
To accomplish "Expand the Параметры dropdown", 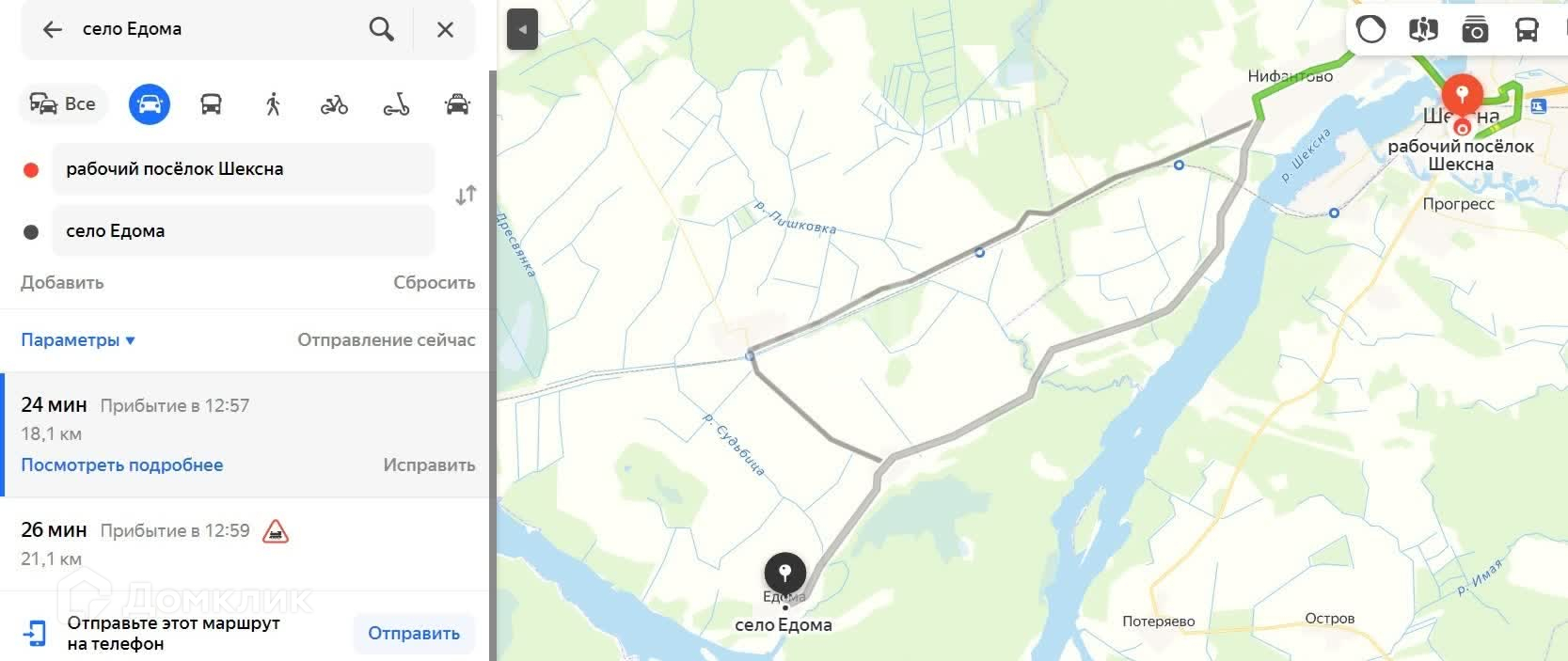I will tap(78, 339).
